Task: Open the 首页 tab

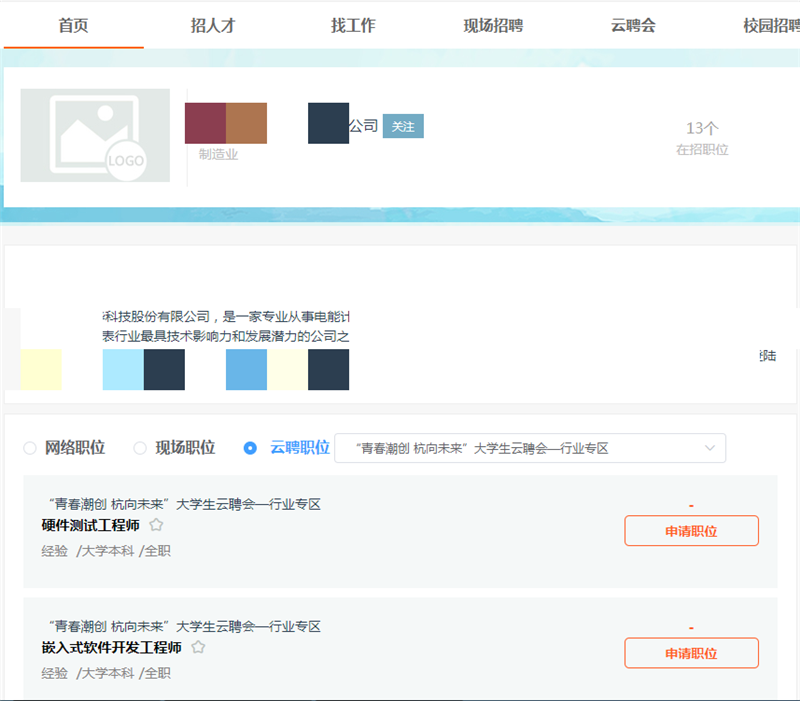Action: pos(73,26)
